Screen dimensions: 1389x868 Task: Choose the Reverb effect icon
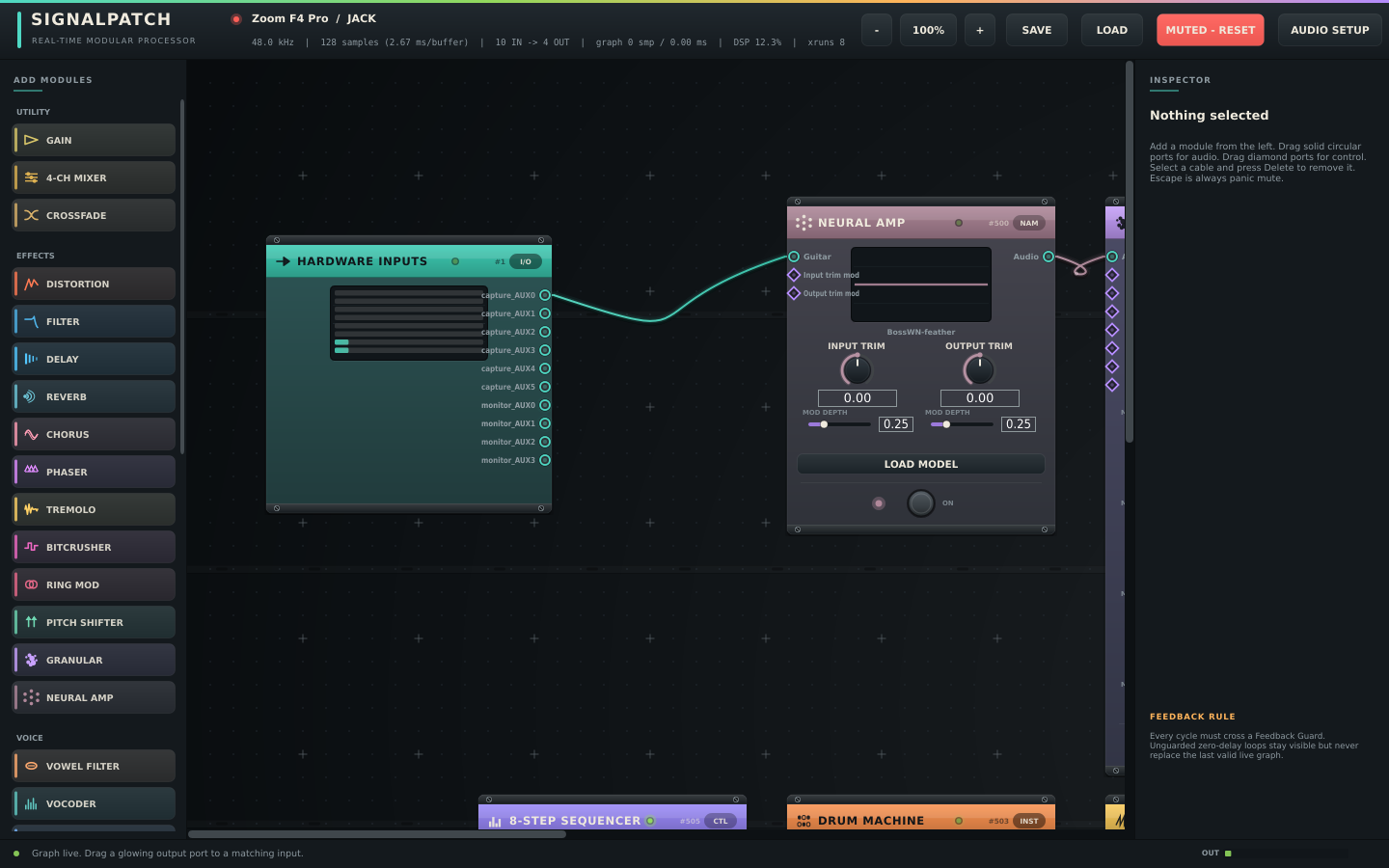[x=31, y=396]
